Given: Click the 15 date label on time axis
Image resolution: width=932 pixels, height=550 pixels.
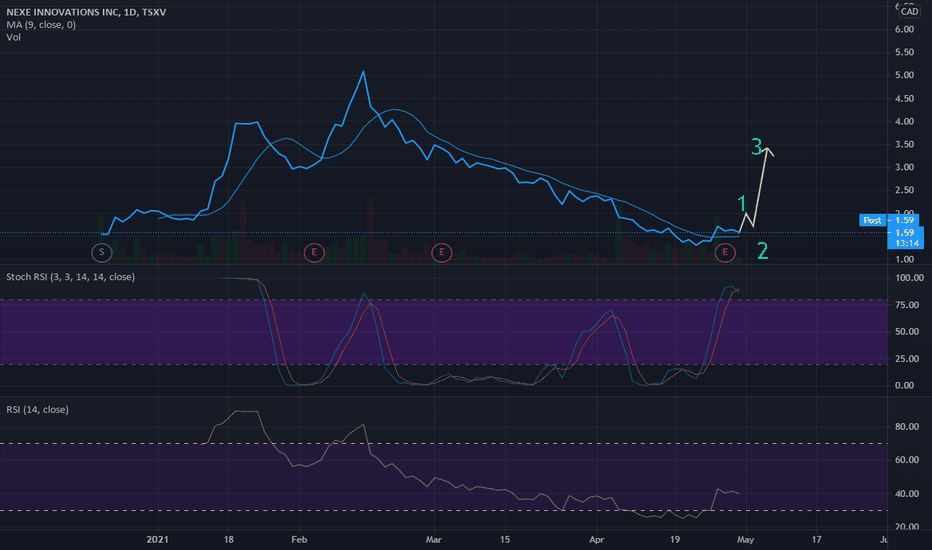Looking at the screenshot, I should [x=505, y=539].
